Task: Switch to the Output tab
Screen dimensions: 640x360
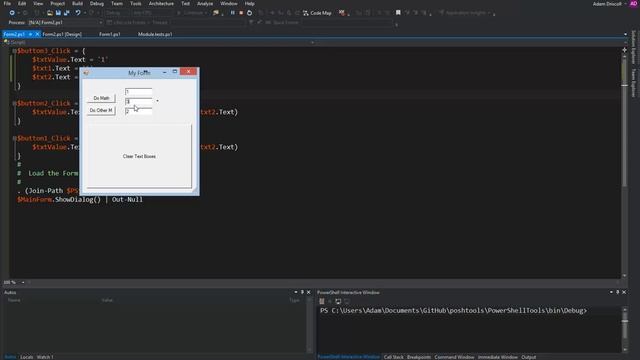Action: (x=529, y=357)
